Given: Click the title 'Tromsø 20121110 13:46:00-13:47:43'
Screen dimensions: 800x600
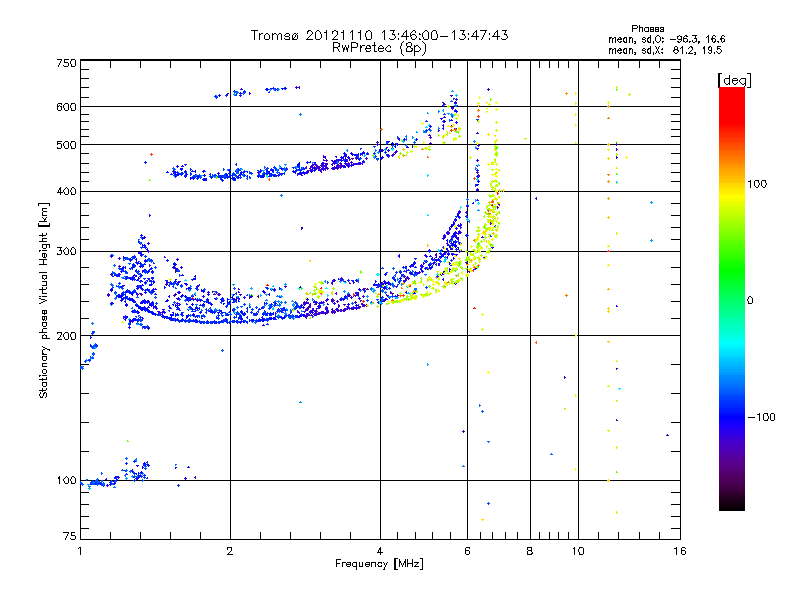Looking at the screenshot, I should coord(379,35).
